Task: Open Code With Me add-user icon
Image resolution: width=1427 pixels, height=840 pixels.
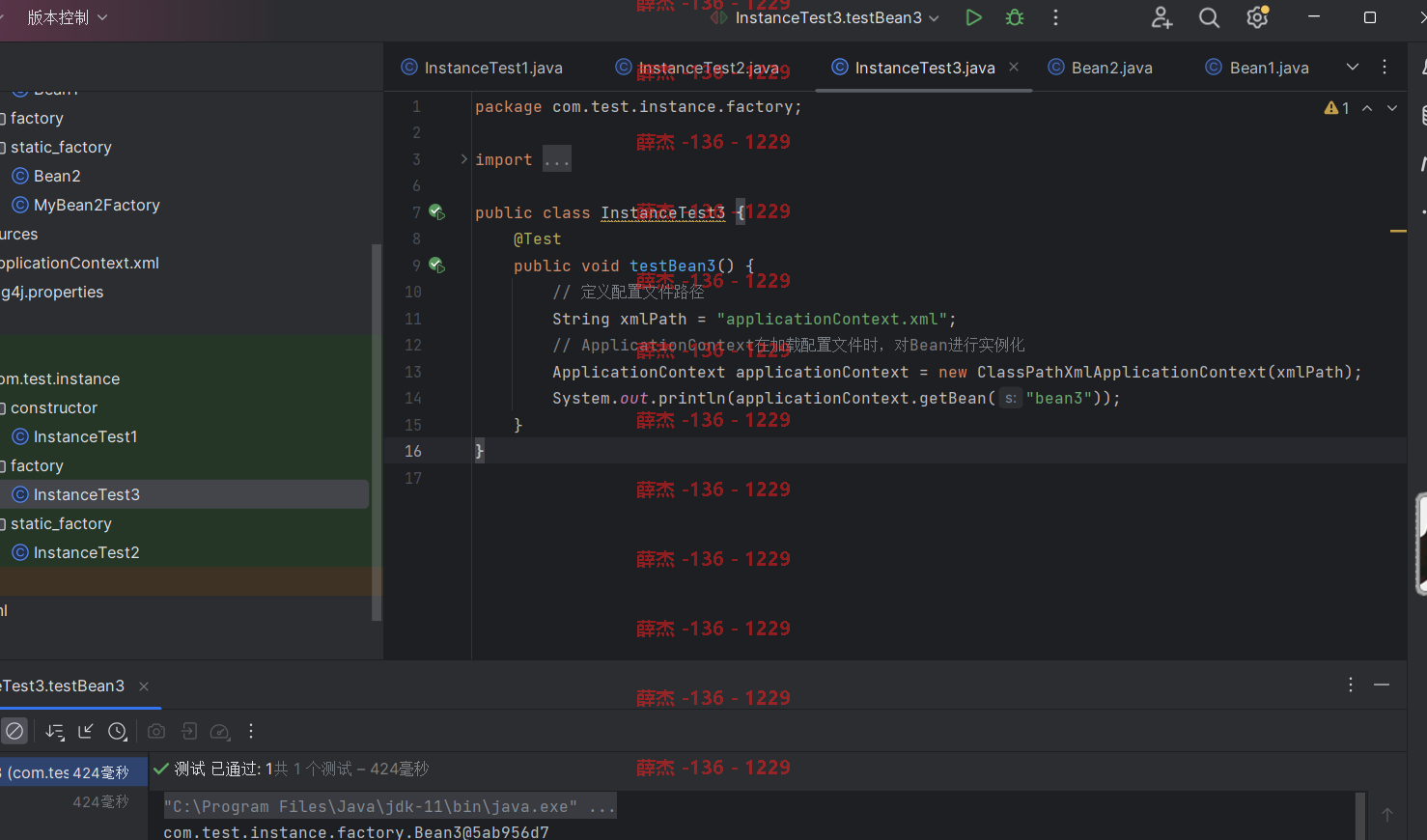Action: point(1161,17)
